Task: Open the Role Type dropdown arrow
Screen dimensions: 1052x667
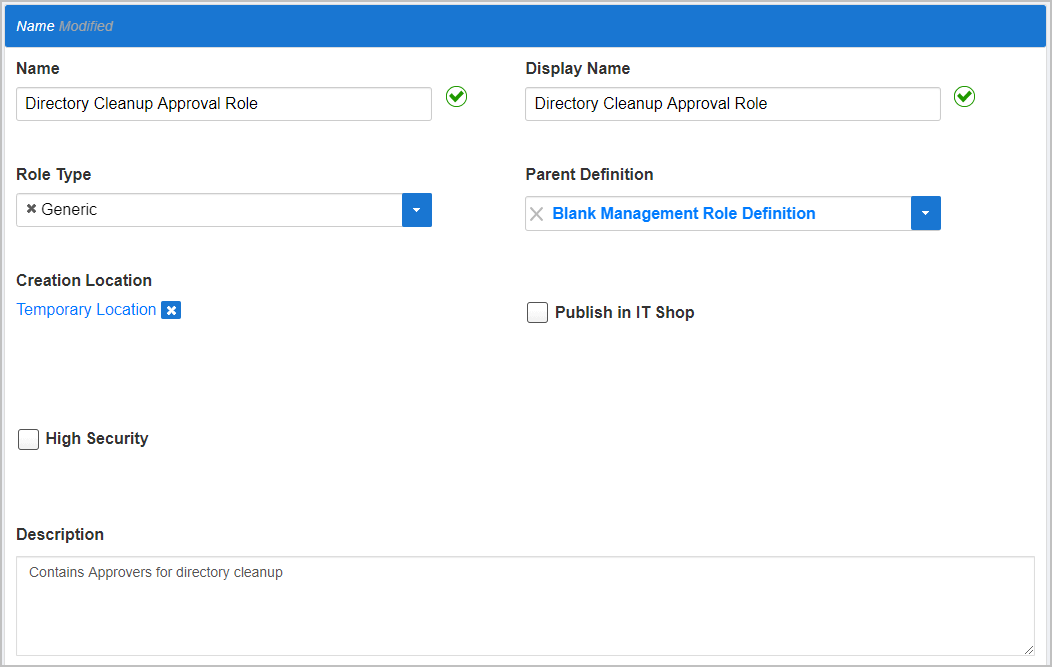Action: [417, 210]
